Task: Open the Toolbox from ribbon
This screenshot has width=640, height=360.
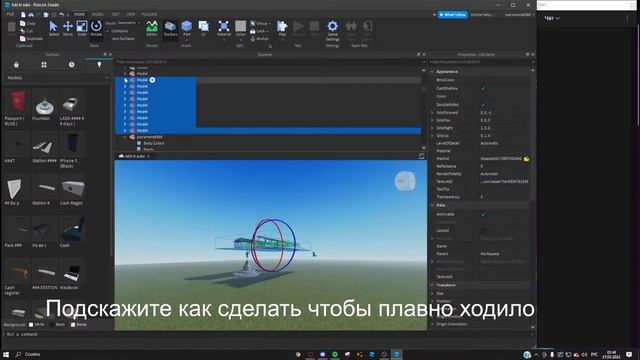Action: (170, 29)
